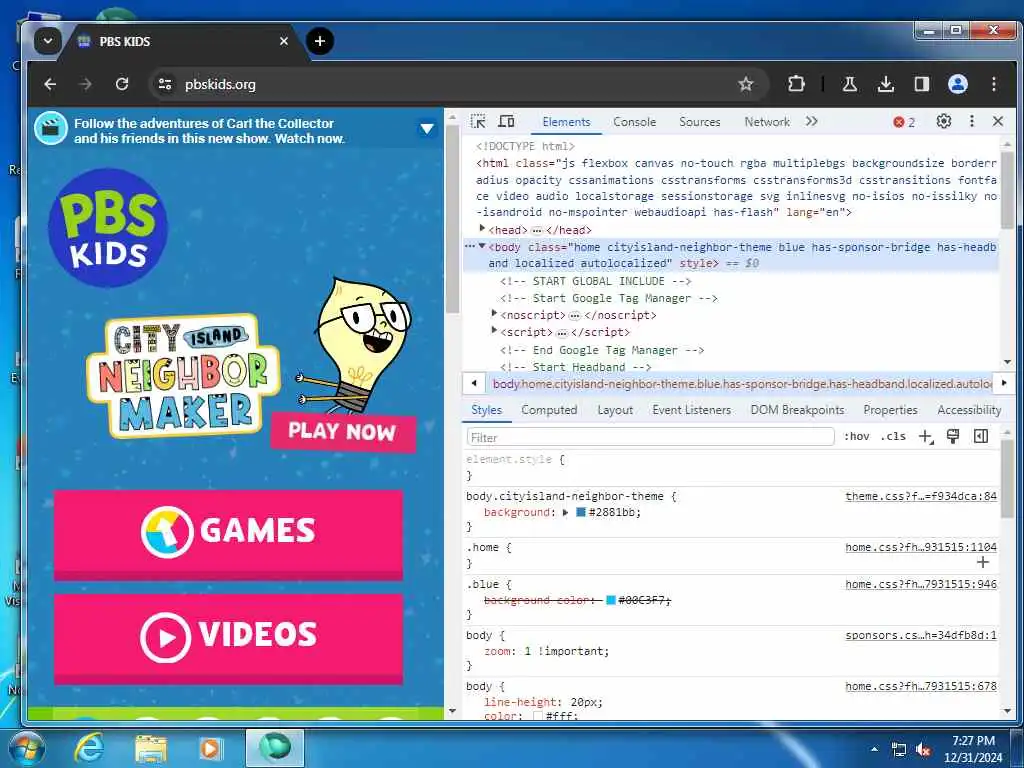
Task: Open the theme.css source link
Action: pyautogui.click(x=921, y=496)
